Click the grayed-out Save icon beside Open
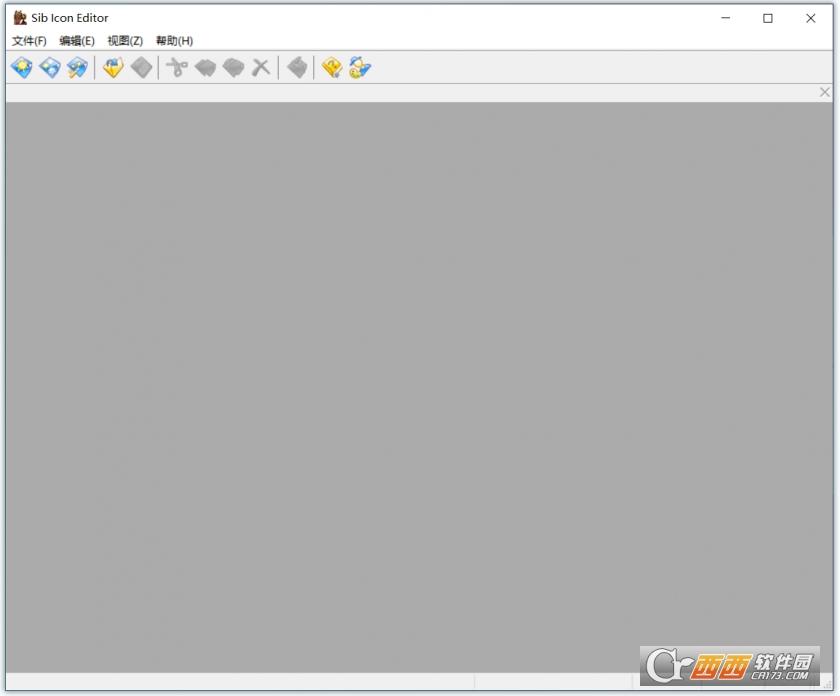This screenshot has width=840, height=696. pos(141,68)
